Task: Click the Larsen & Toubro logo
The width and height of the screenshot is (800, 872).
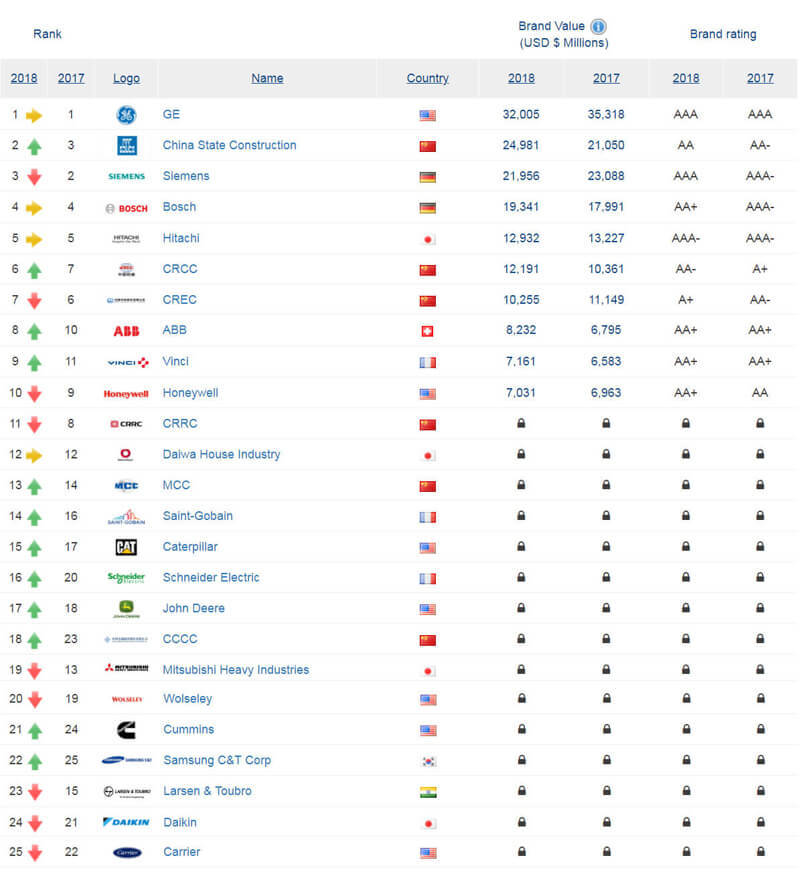Action: click(x=127, y=791)
